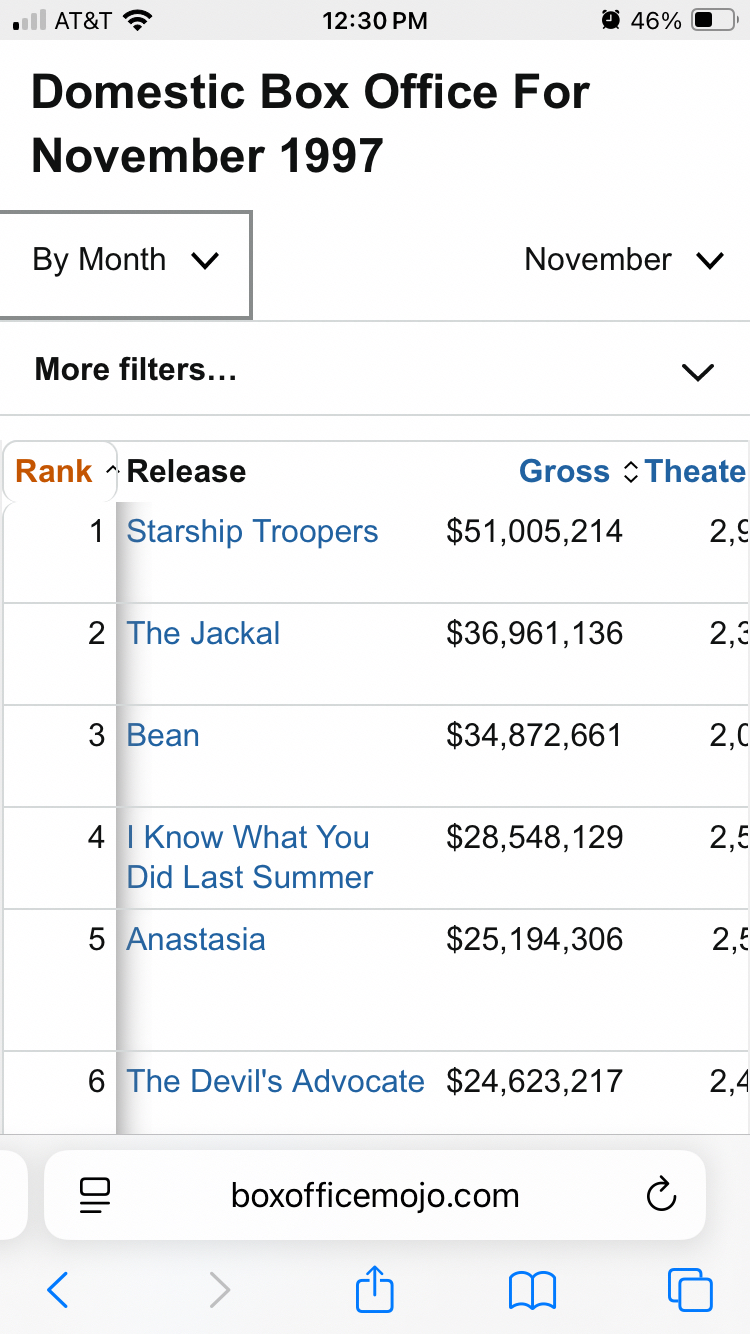
Task: Tap the battery status icon
Action: 714,20
